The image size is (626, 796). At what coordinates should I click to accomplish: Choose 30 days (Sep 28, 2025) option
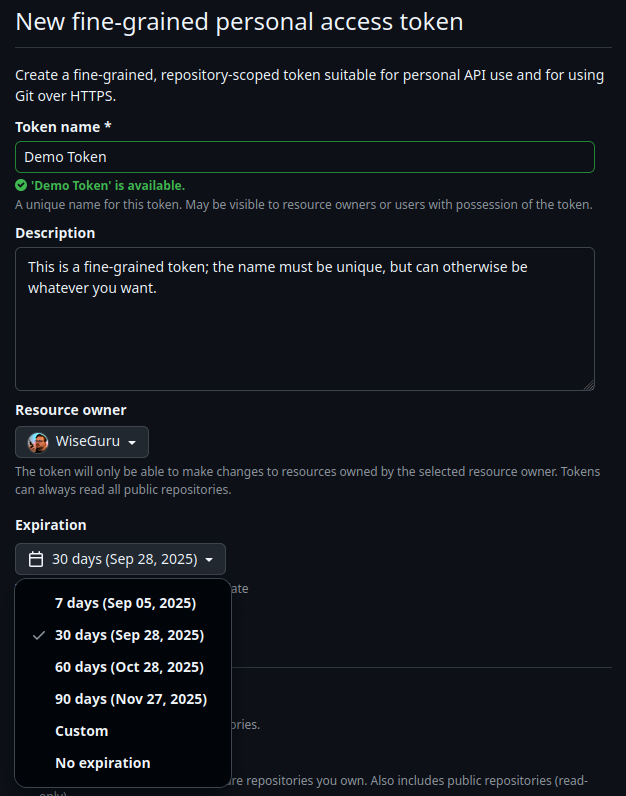(129, 635)
